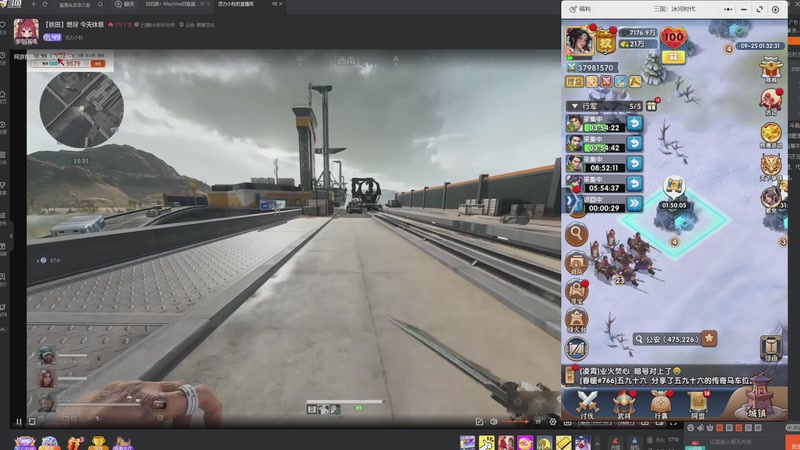Switch to 武将 generals tab
800x450 pixels.
(623, 405)
